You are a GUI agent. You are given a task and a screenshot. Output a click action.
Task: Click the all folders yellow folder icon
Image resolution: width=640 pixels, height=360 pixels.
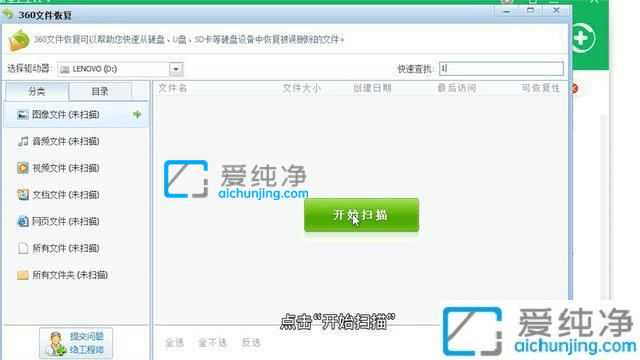pos(22,275)
